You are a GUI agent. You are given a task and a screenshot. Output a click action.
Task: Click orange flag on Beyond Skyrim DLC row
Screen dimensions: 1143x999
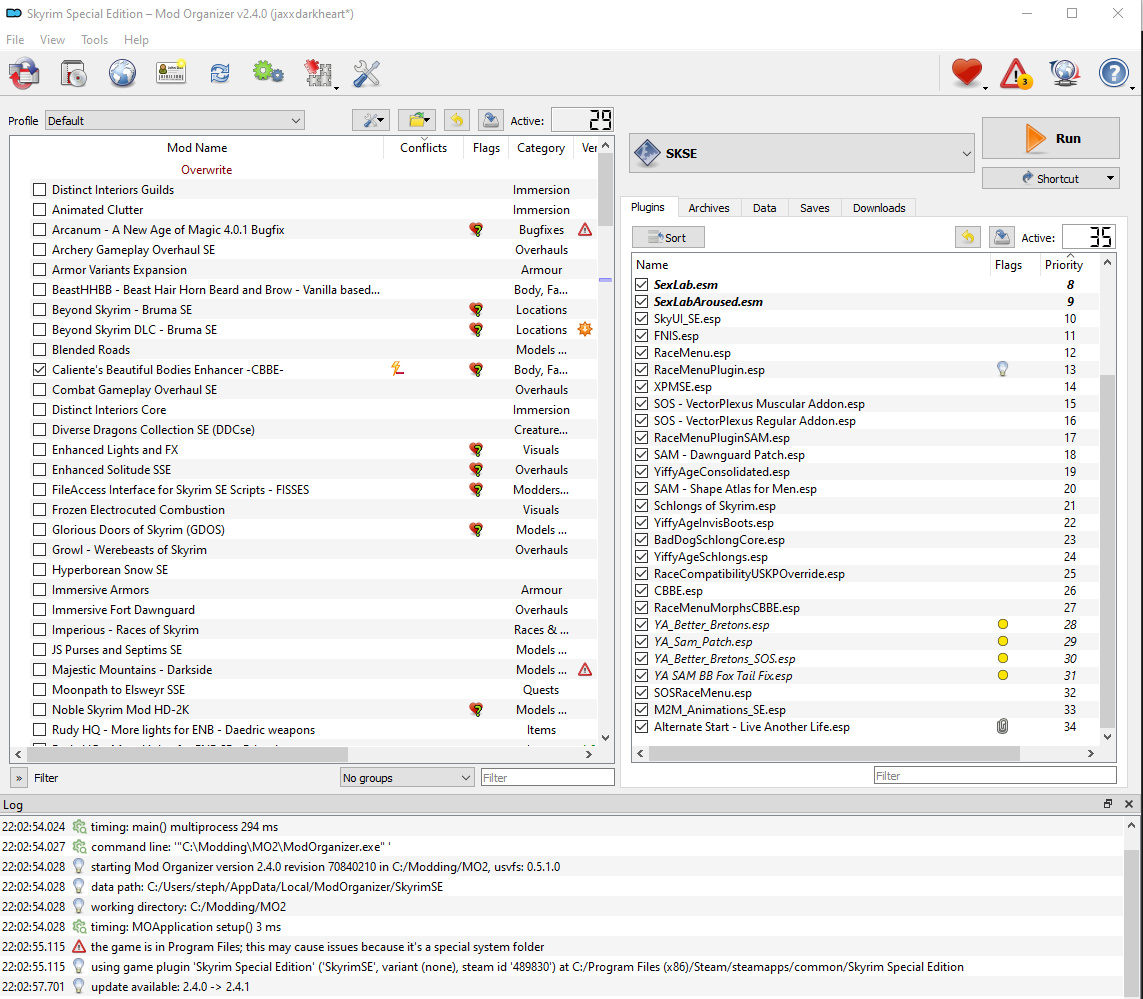585,330
